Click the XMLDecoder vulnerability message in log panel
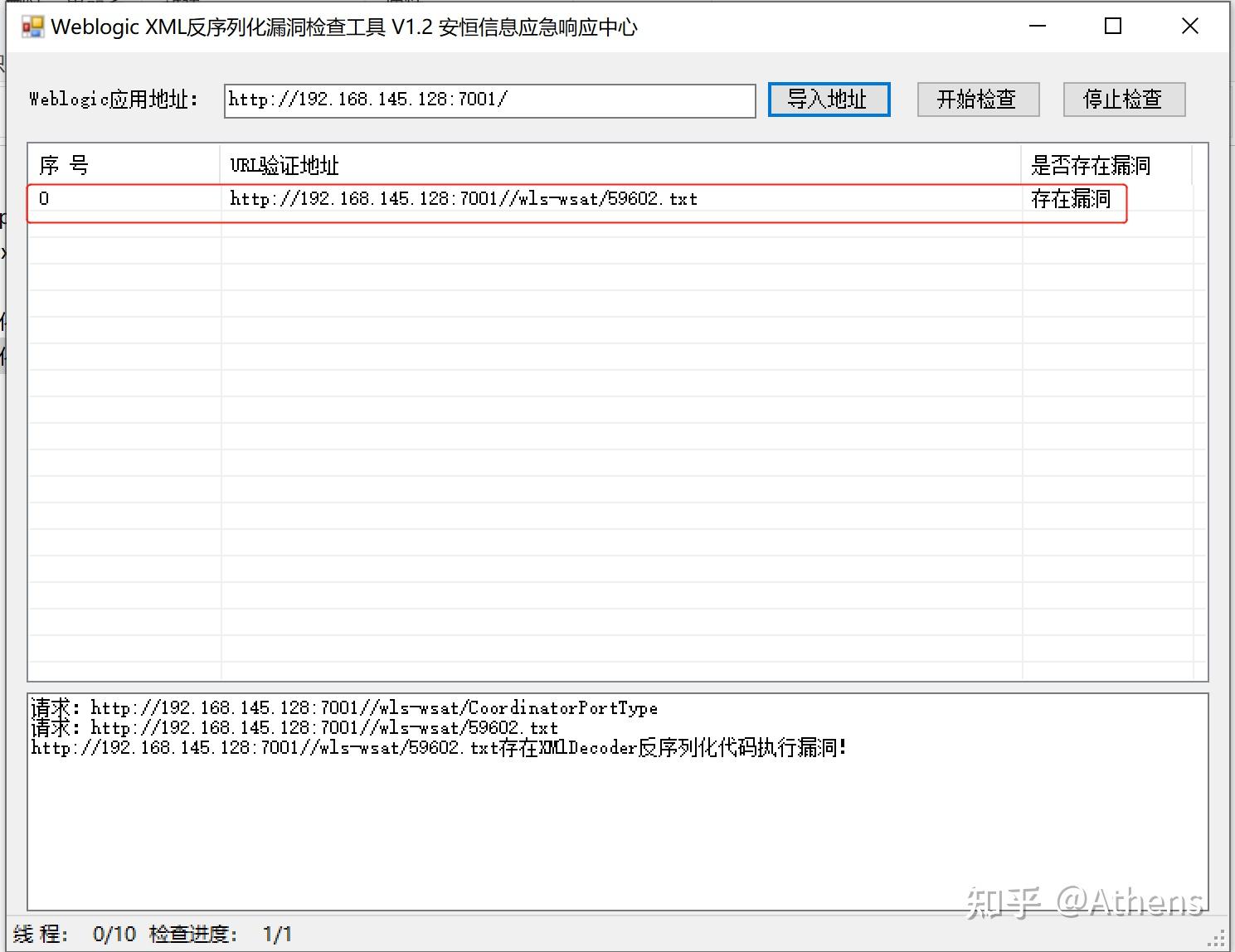 (x=438, y=747)
